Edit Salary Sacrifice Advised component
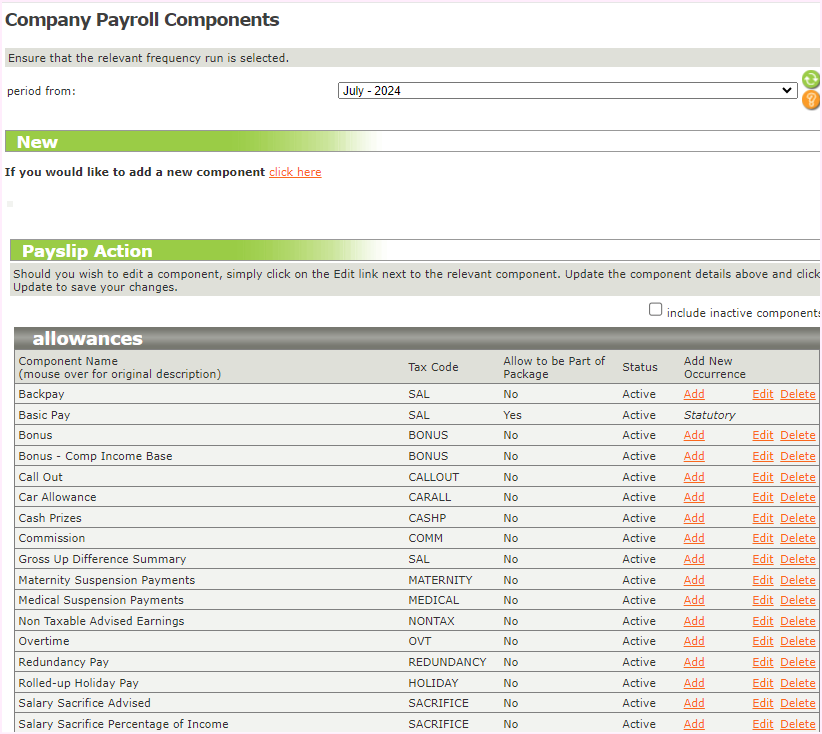This screenshot has height=734, width=822. (x=762, y=703)
